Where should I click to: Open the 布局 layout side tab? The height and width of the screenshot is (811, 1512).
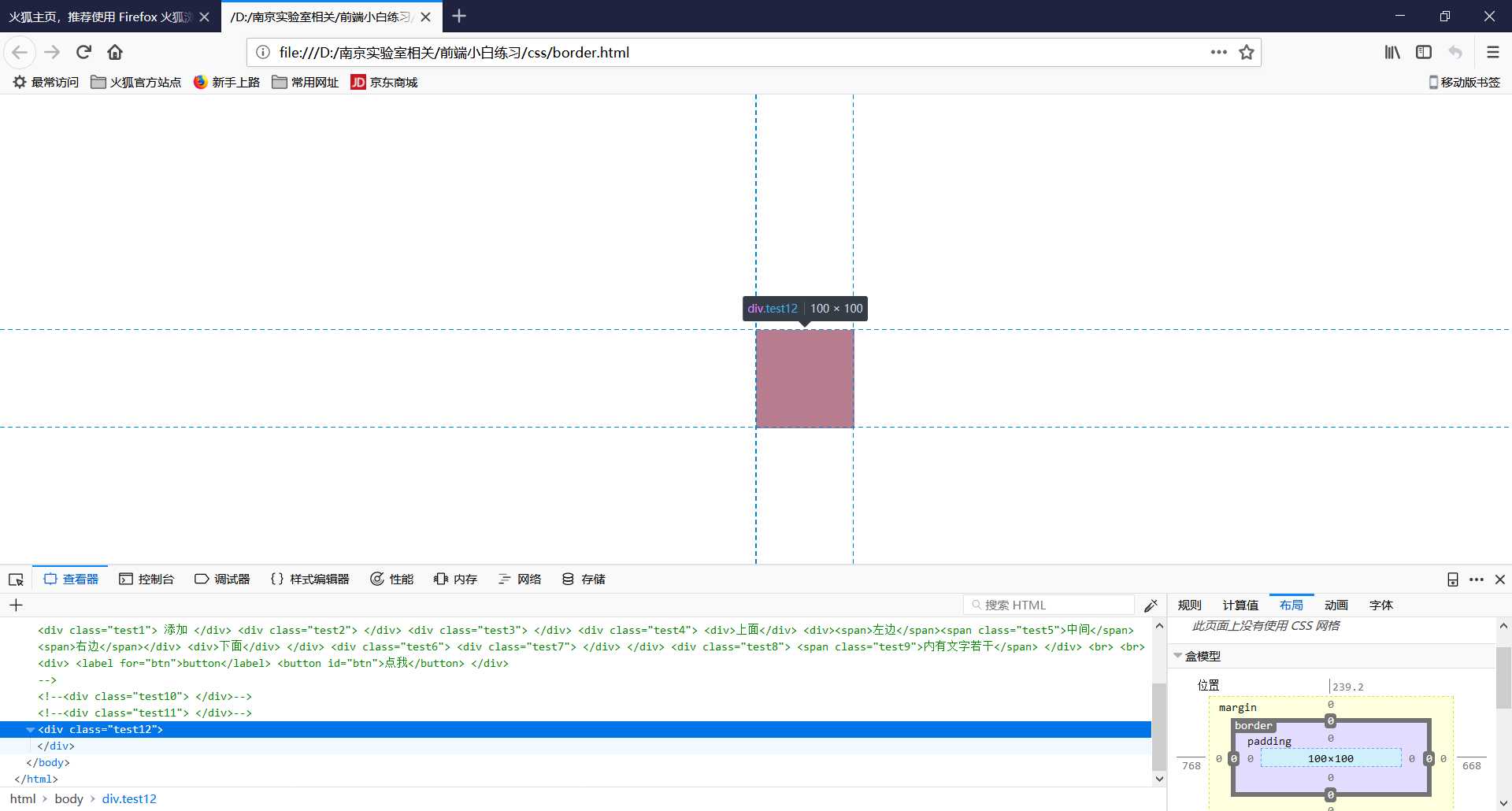point(1291,605)
